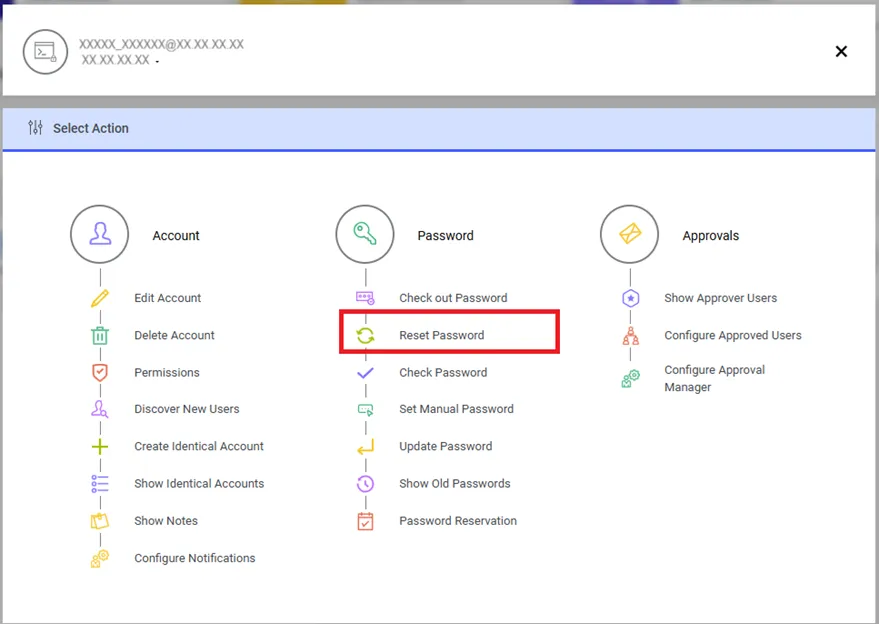The width and height of the screenshot is (879, 624).
Task: Choose Create Identical Account
Action: coord(199,446)
